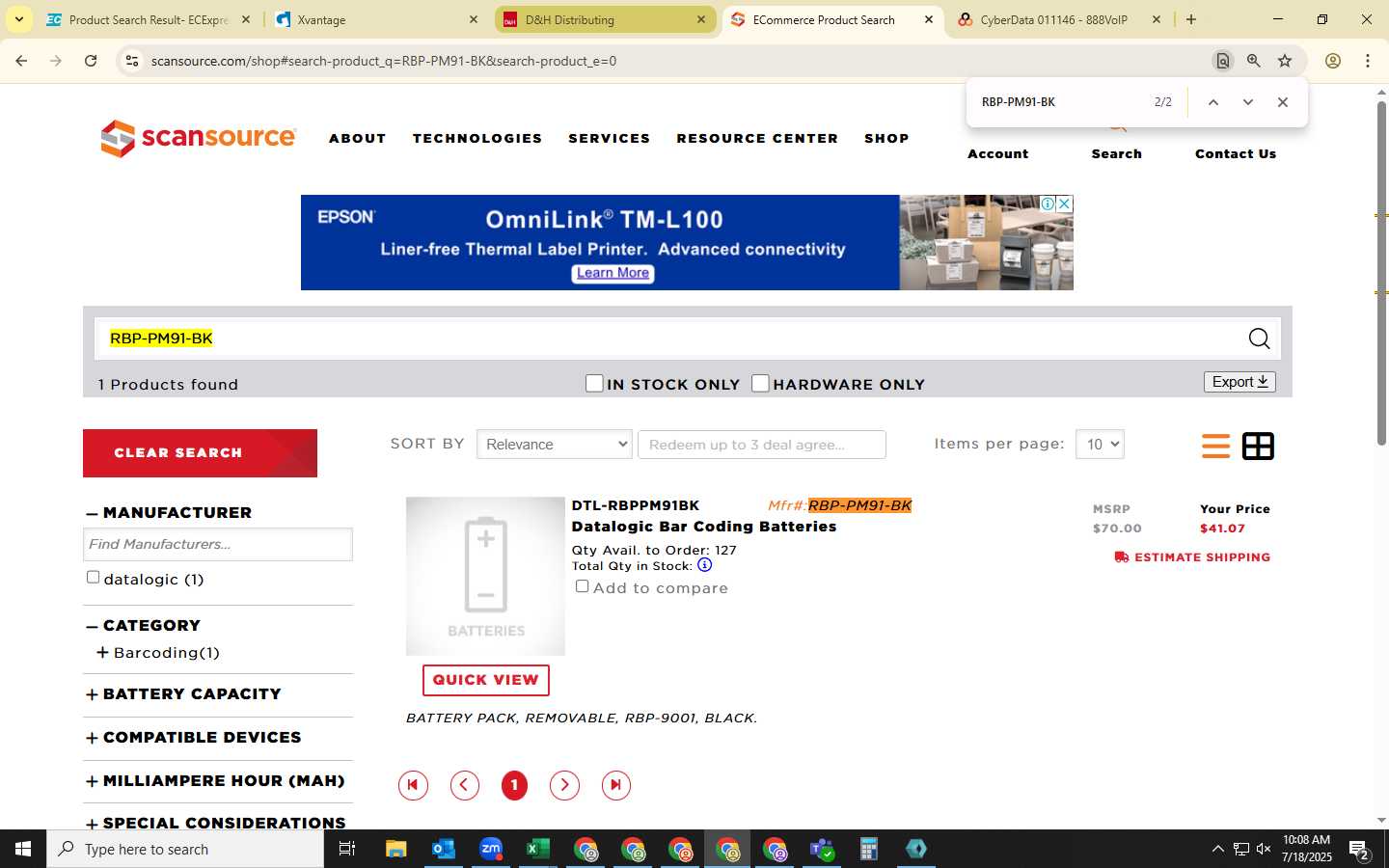Expand the Barcoding category
Image resolution: width=1389 pixels, height=868 pixels.
102,653
